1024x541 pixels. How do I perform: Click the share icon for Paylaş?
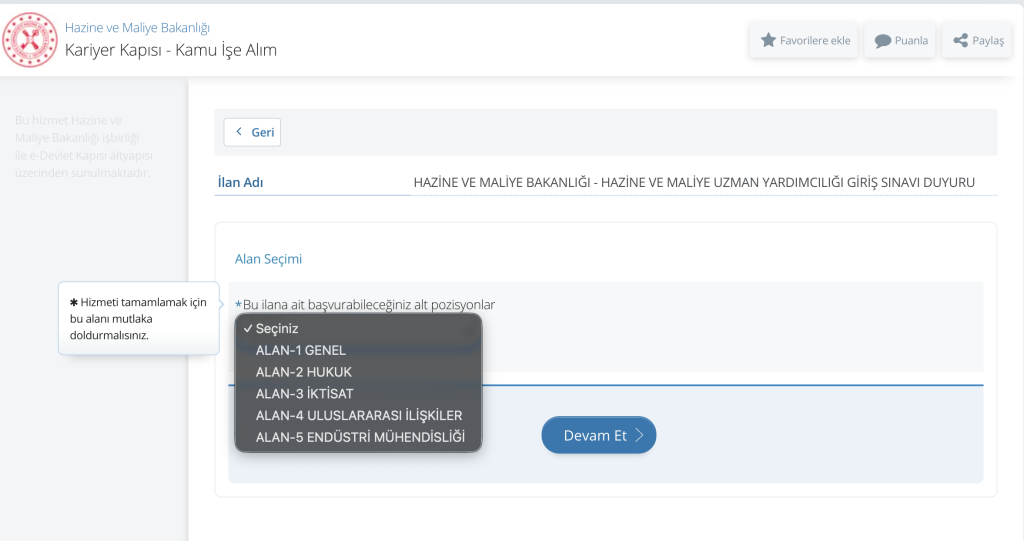click(960, 41)
